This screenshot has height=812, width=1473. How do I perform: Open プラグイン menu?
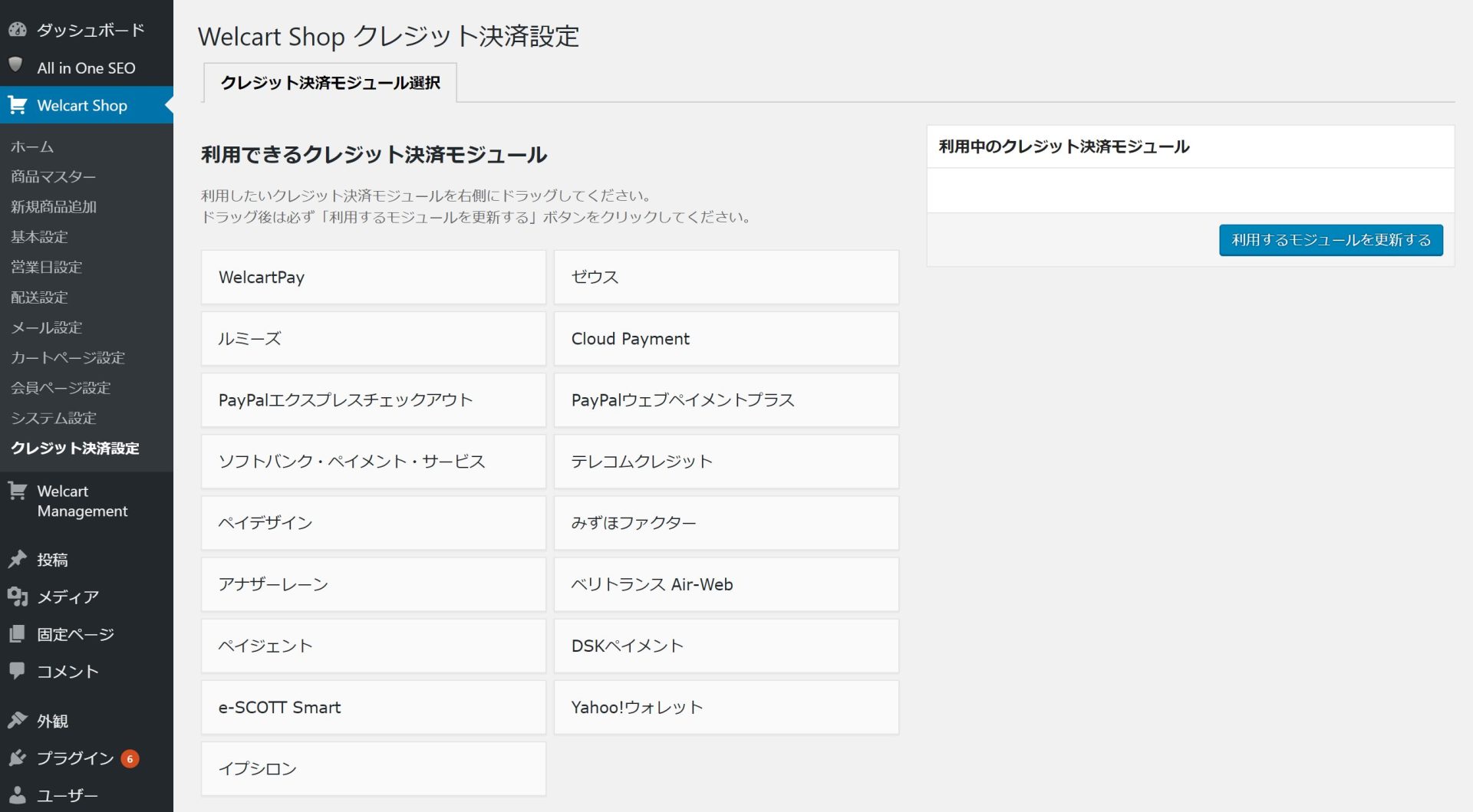coord(87,758)
